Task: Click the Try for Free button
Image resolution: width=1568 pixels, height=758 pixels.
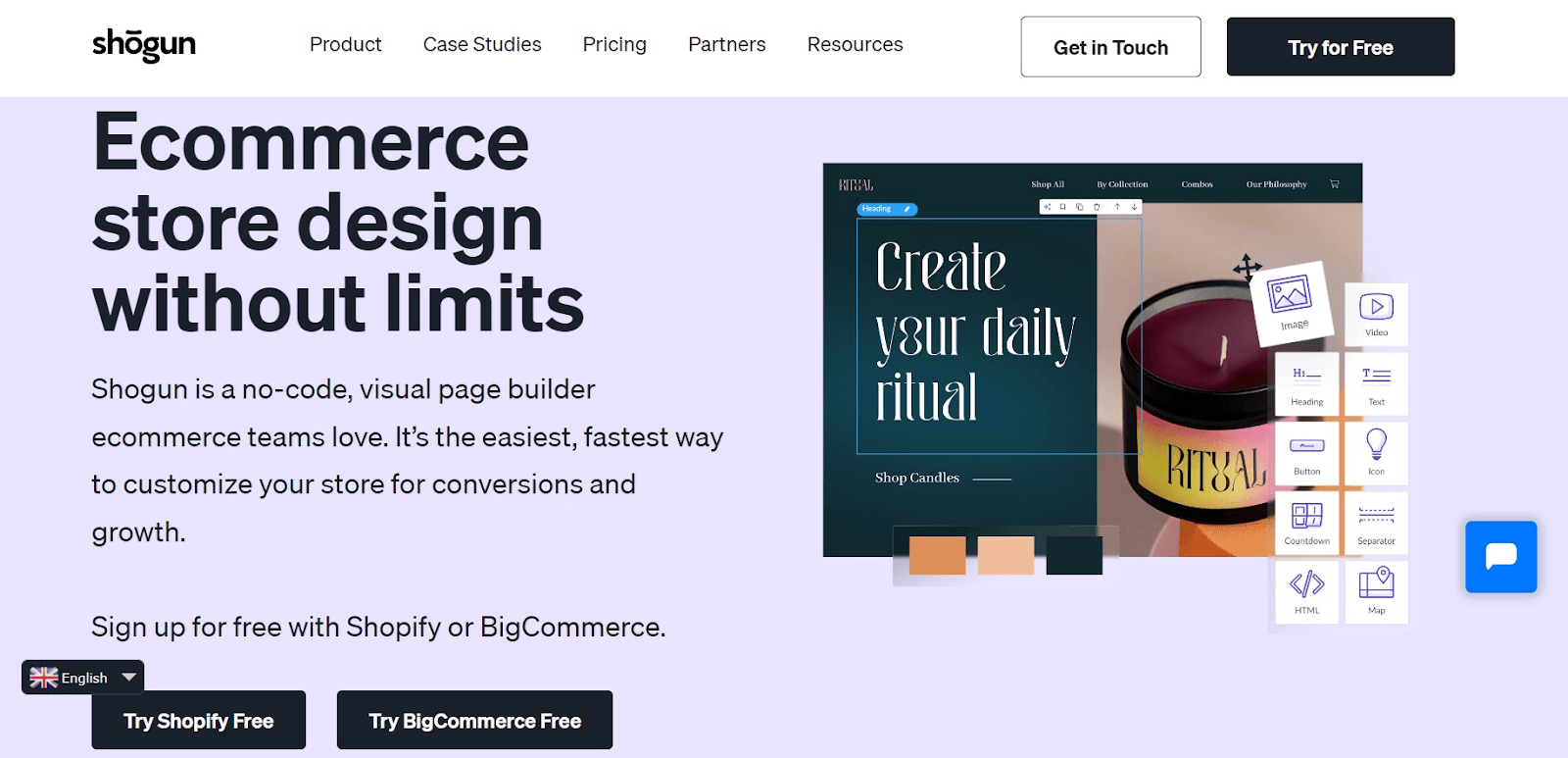Action: tap(1341, 47)
